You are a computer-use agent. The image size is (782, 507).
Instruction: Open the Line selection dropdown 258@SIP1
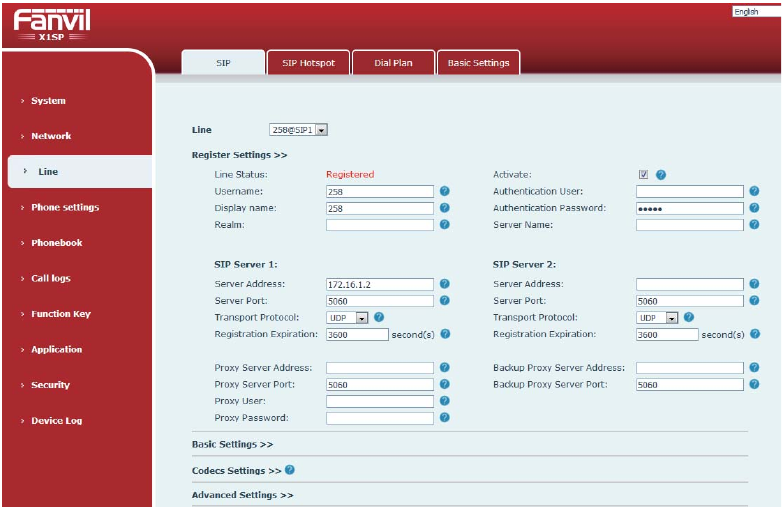pos(298,130)
